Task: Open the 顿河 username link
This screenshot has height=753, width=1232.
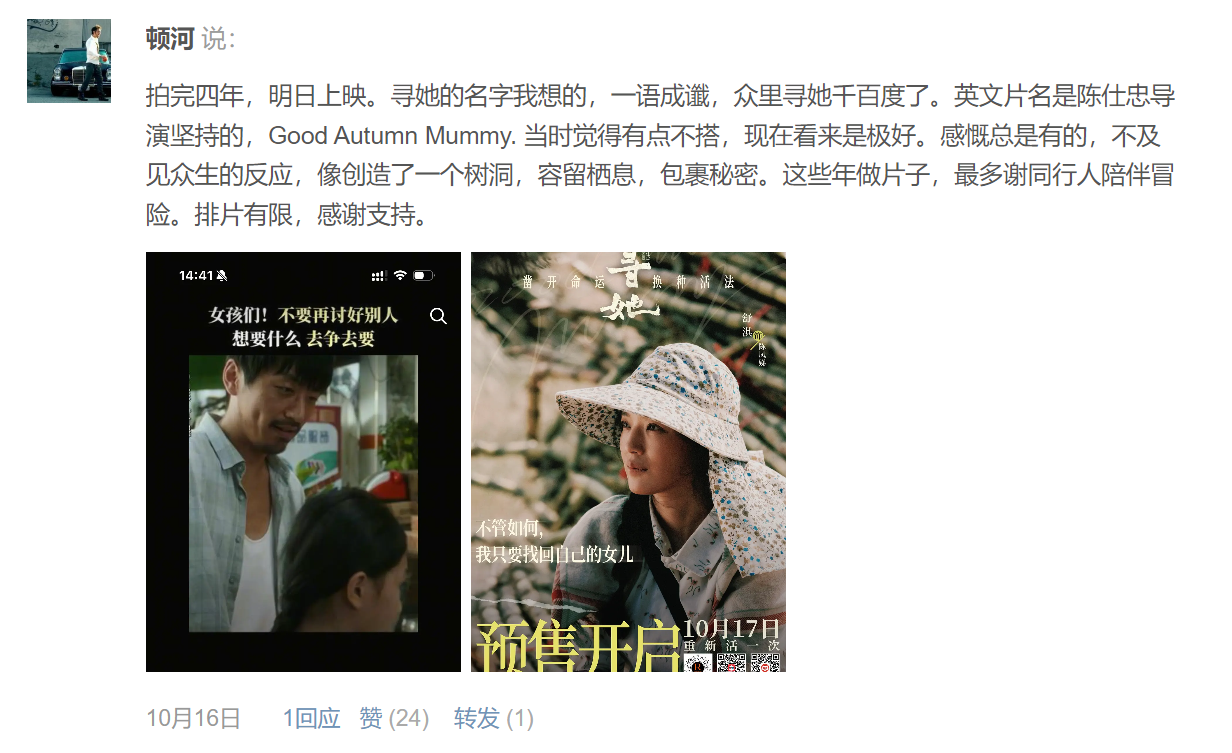Action: coord(170,39)
